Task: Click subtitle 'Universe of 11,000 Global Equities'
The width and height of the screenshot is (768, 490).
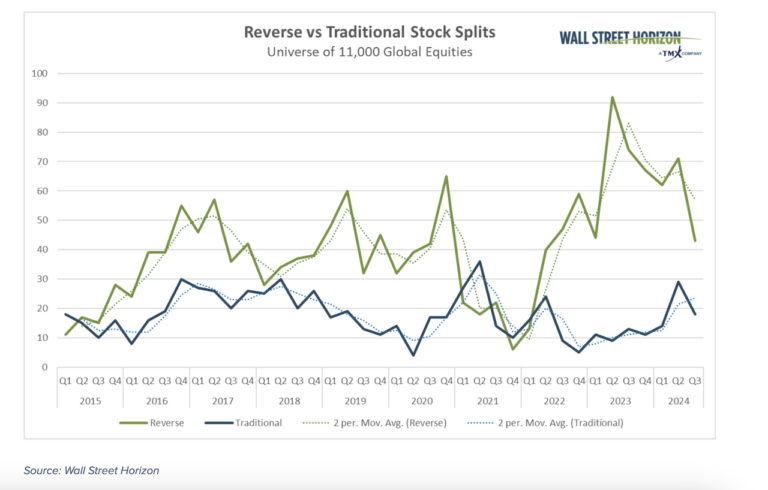Action: coord(370,52)
